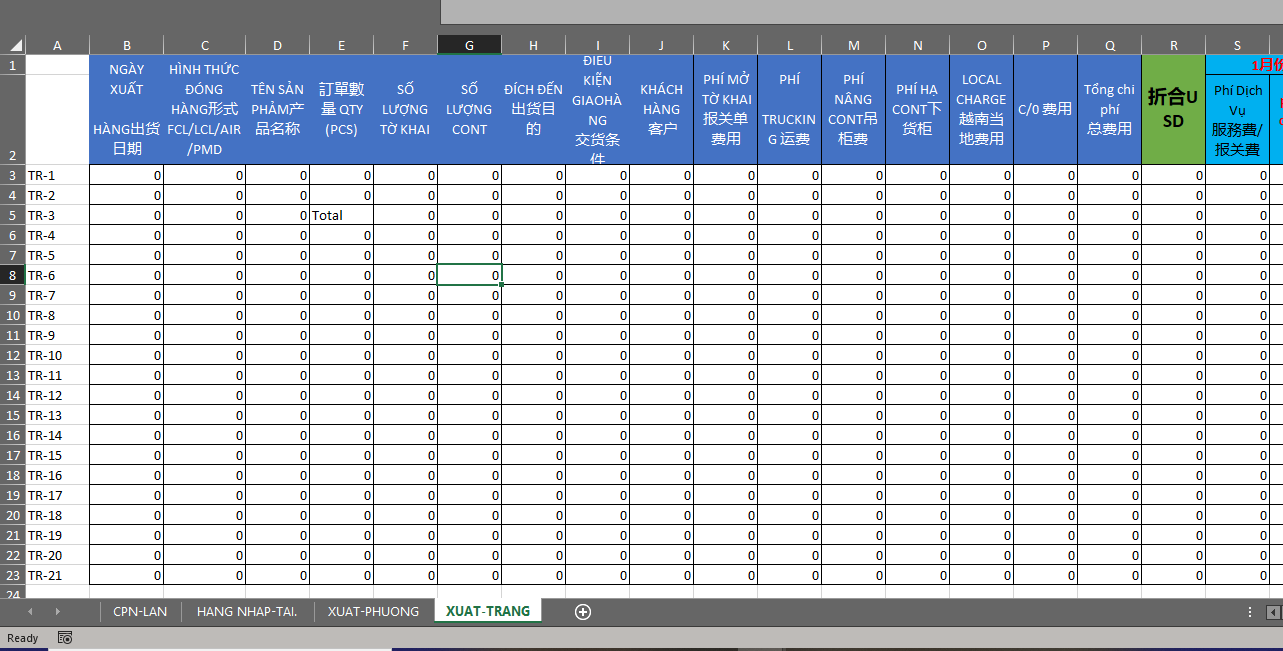Select column R header
Viewport: 1283px width, 651px height.
1173,45
